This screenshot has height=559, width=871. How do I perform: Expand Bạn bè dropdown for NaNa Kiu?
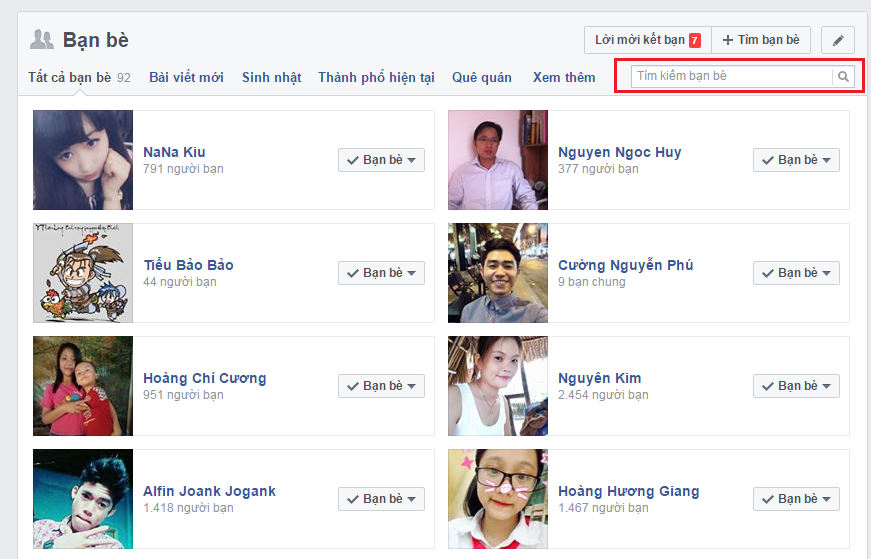point(381,160)
